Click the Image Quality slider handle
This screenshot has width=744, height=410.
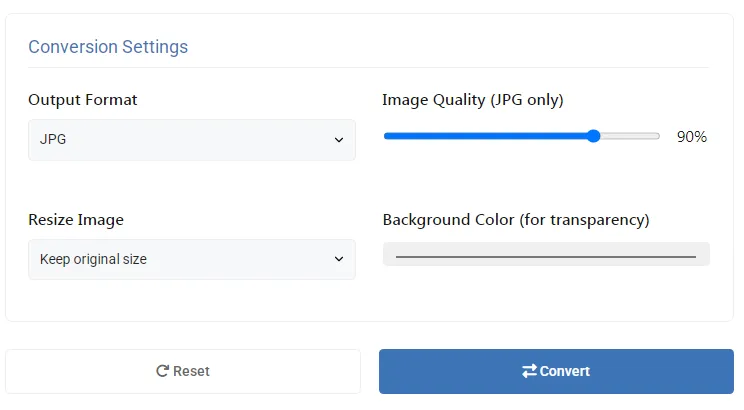tap(593, 136)
